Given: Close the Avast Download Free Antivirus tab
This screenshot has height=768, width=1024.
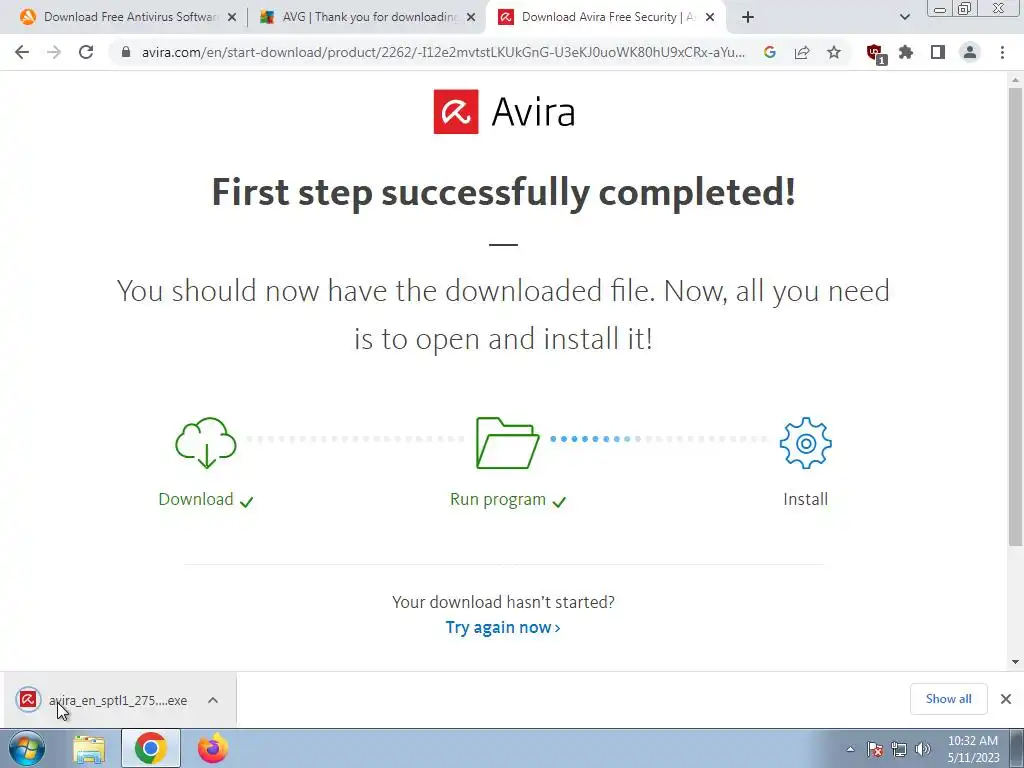Looking at the screenshot, I should [232, 18].
